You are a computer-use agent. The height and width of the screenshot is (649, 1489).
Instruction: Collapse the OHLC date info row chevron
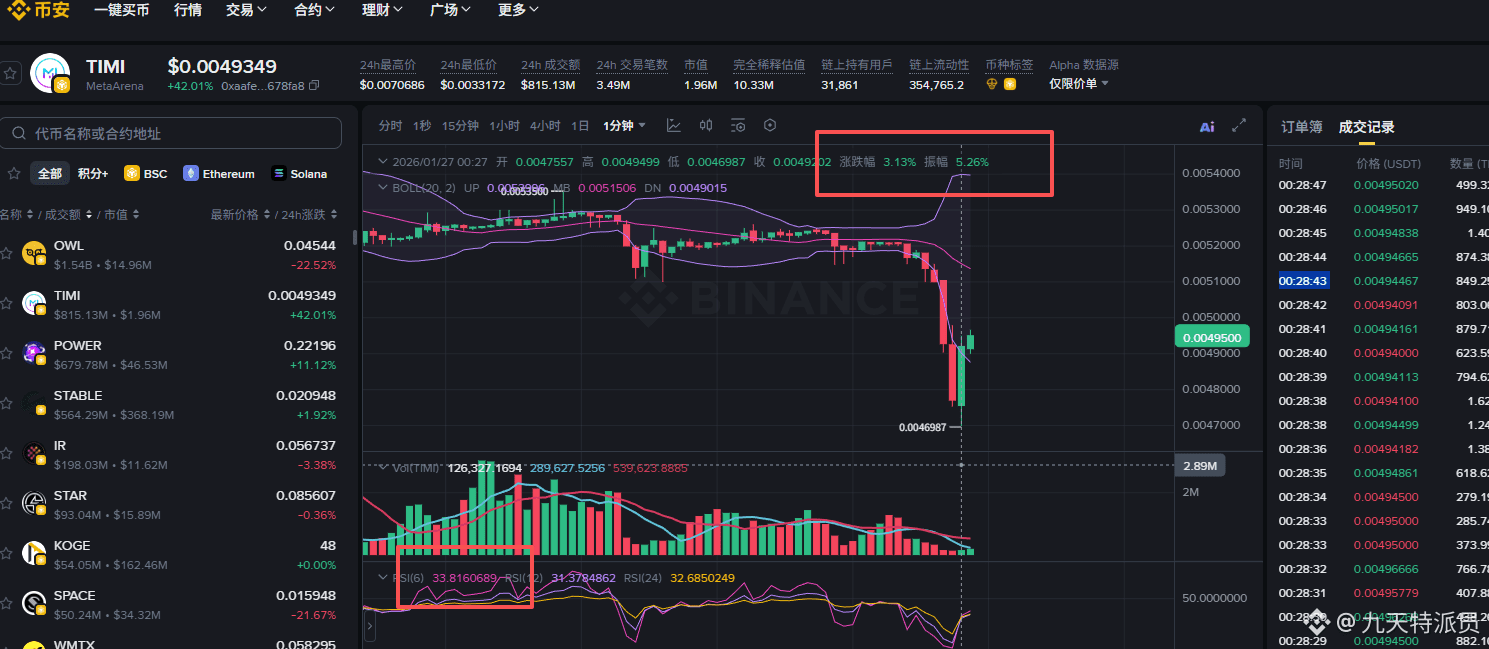[x=381, y=161]
